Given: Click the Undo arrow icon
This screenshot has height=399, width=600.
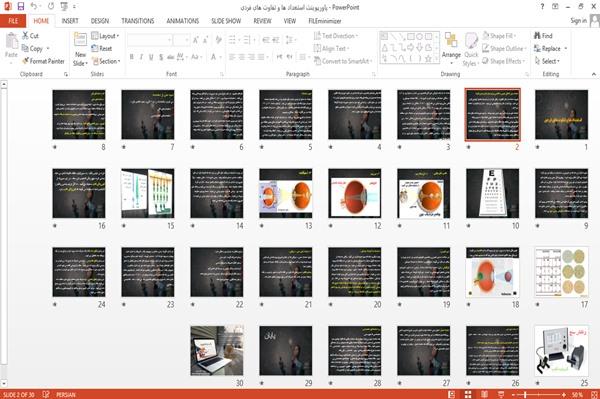Looking at the screenshot, I should pyautogui.click(x=34, y=7).
